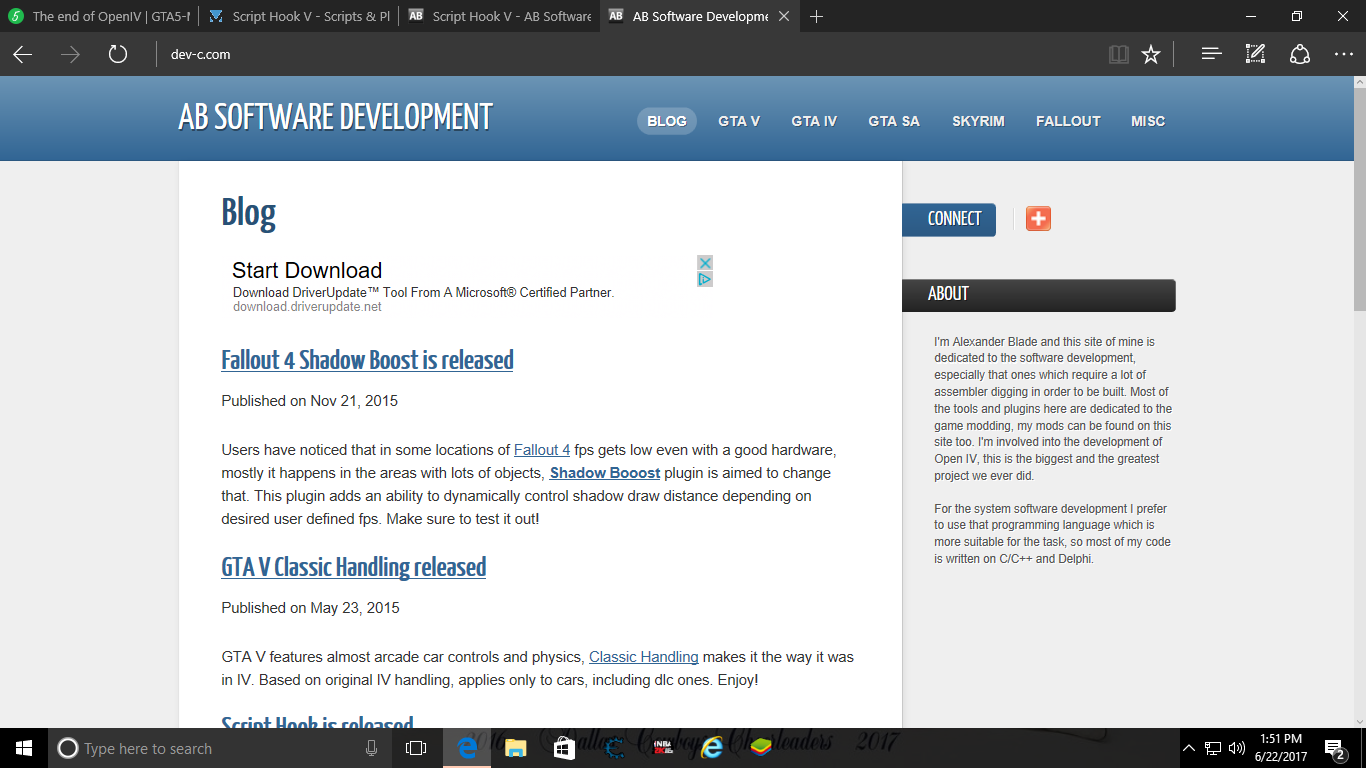The width and height of the screenshot is (1366, 768).
Task: Open Edge More actions ellipsis menu
Action: (x=1343, y=54)
